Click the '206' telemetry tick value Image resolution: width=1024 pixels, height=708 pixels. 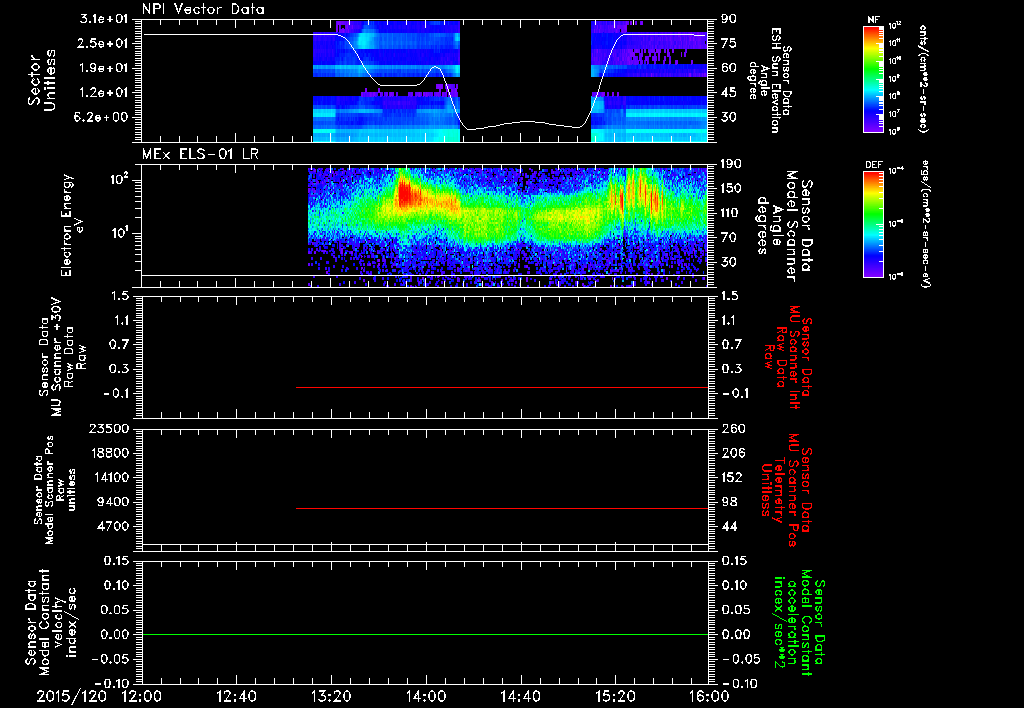coord(733,453)
